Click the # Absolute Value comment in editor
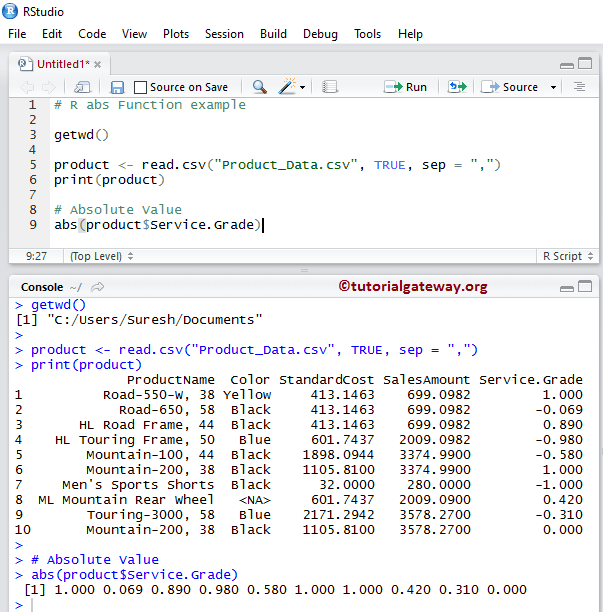The height and width of the screenshot is (612, 603). coord(118,210)
